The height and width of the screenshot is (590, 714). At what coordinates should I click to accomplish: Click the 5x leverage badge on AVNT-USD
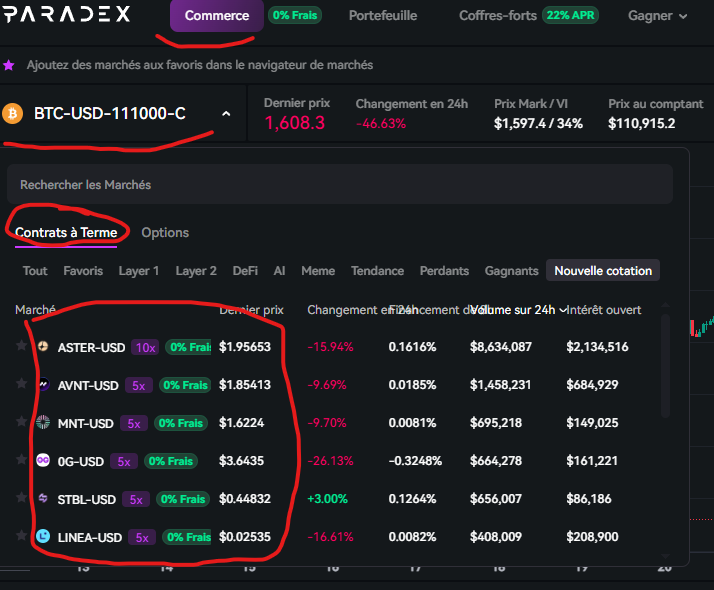(139, 386)
